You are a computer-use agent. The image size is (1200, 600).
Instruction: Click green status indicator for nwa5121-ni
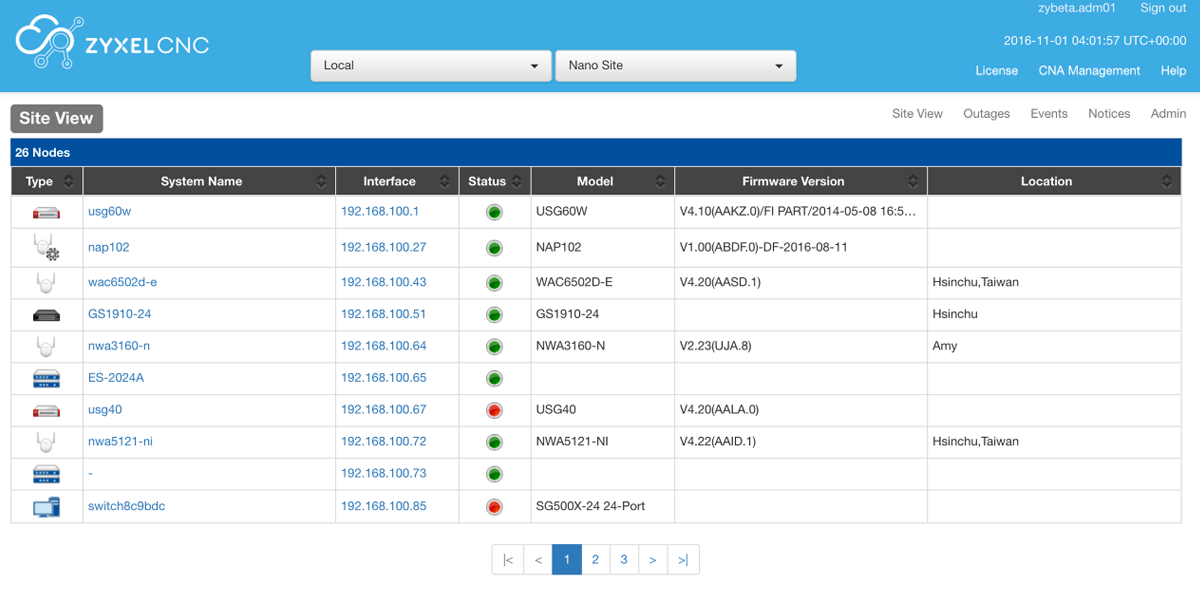pos(494,442)
